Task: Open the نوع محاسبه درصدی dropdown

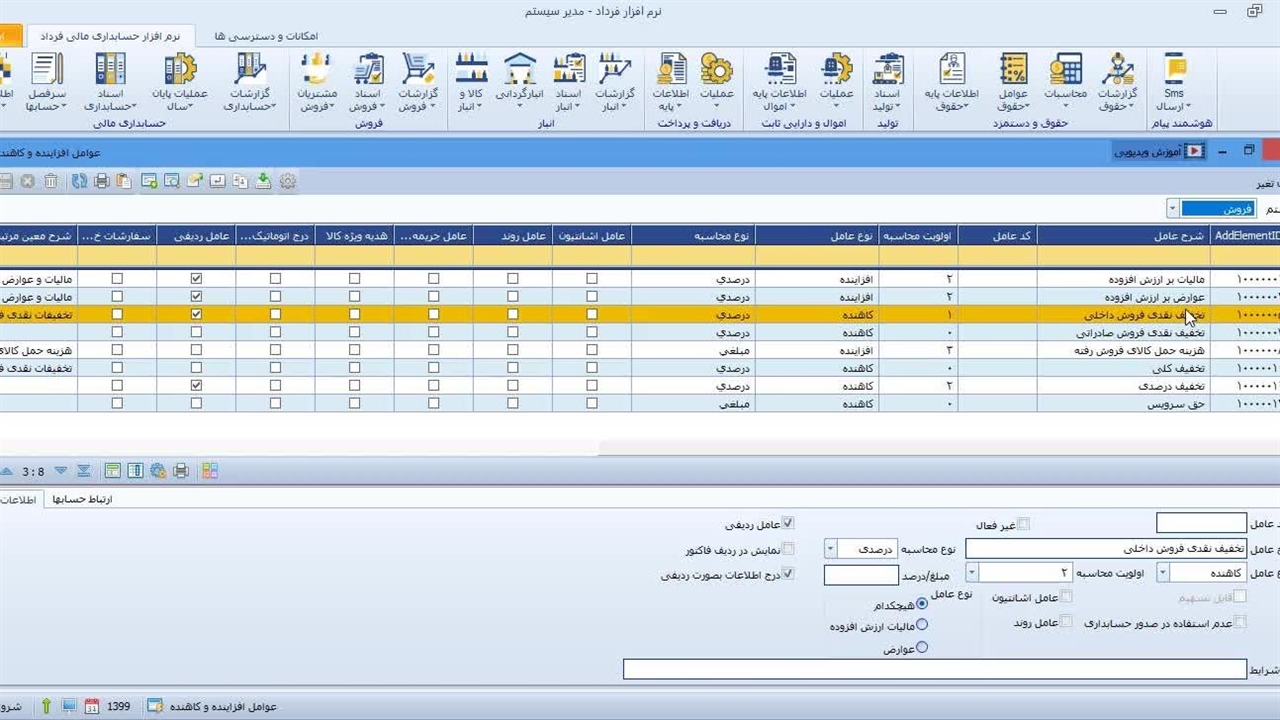Action: (x=831, y=549)
